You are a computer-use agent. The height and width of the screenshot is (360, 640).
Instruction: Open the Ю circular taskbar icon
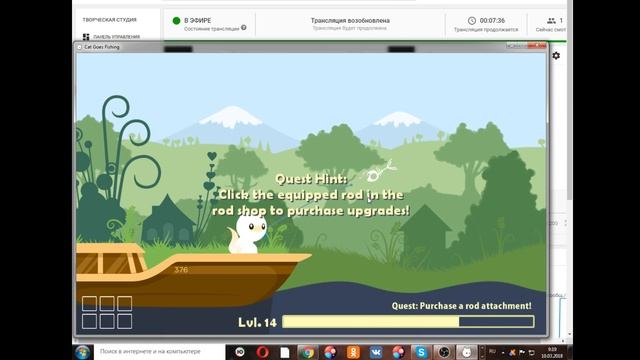[x=240, y=352]
